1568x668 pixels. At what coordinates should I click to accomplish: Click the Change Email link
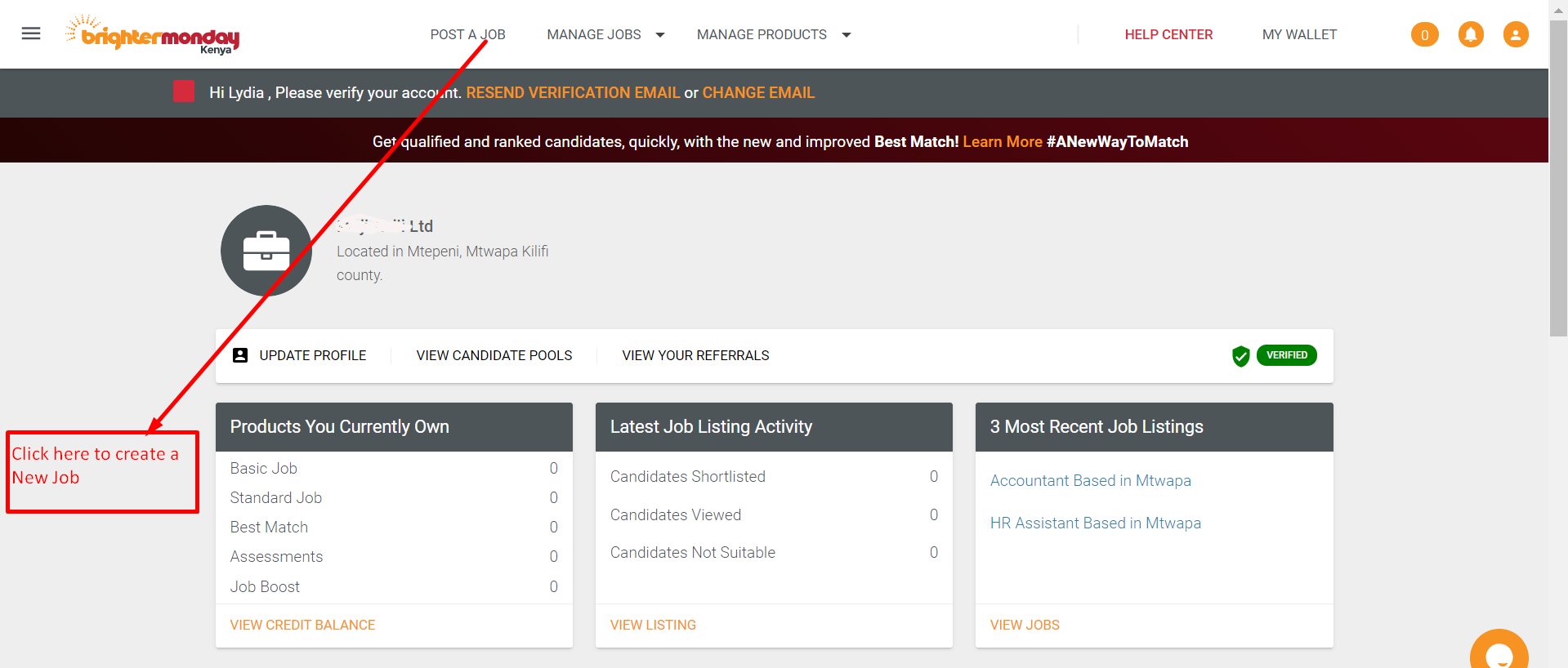pos(758,92)
